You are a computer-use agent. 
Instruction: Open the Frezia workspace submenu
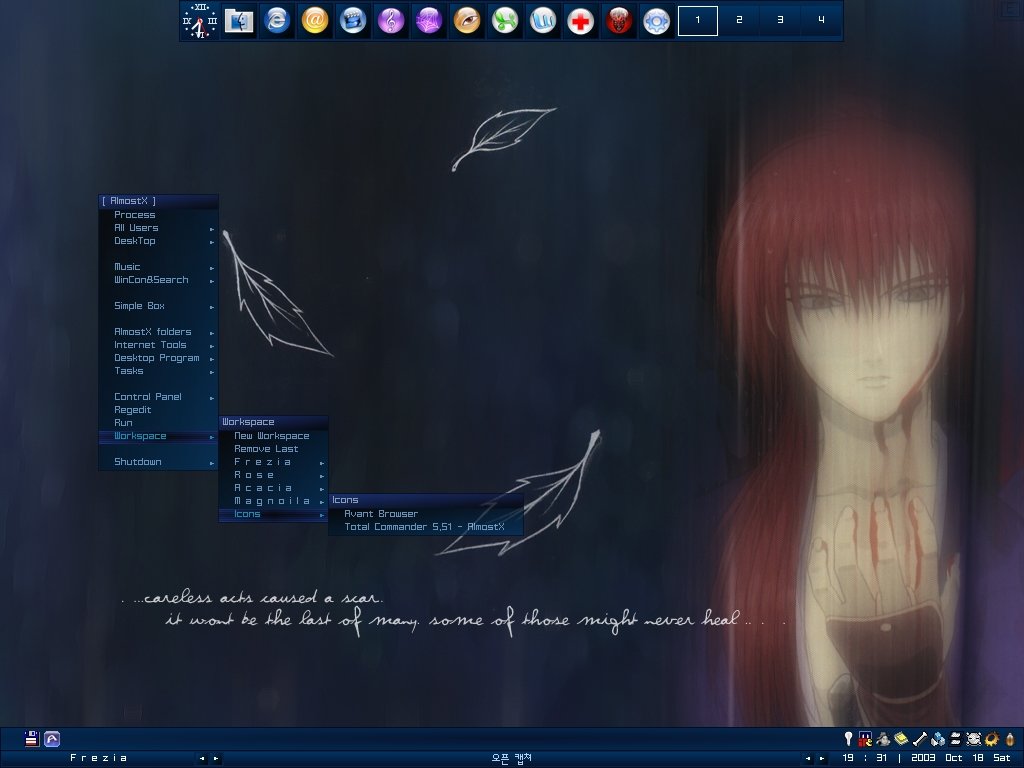coord(273,462)
